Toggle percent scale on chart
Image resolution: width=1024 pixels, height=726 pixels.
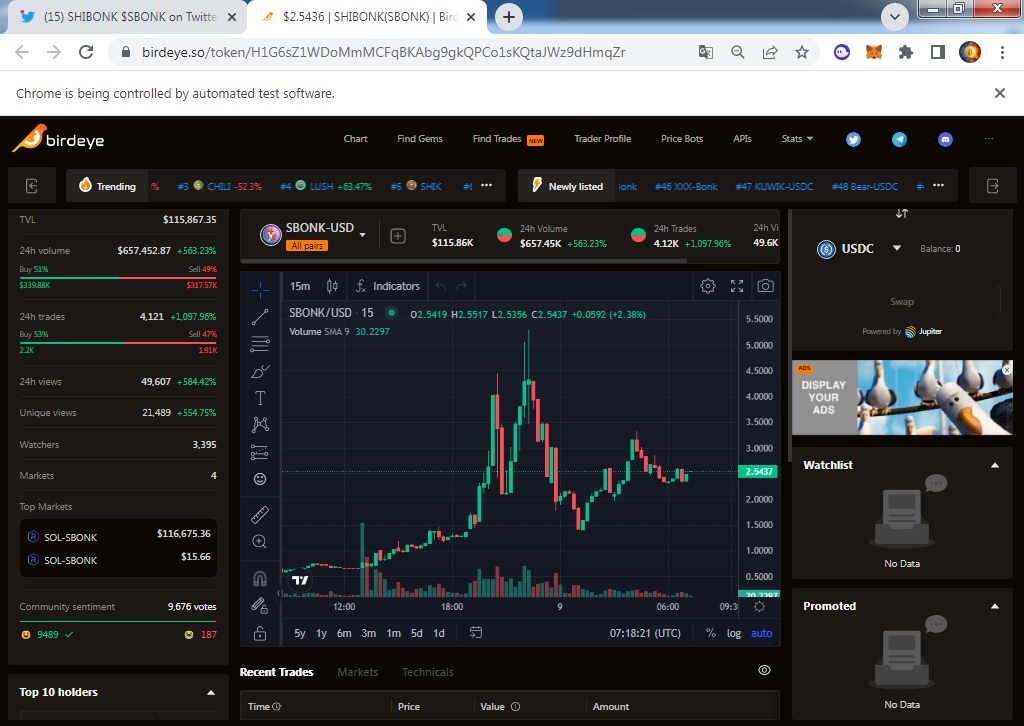point(711,633)
